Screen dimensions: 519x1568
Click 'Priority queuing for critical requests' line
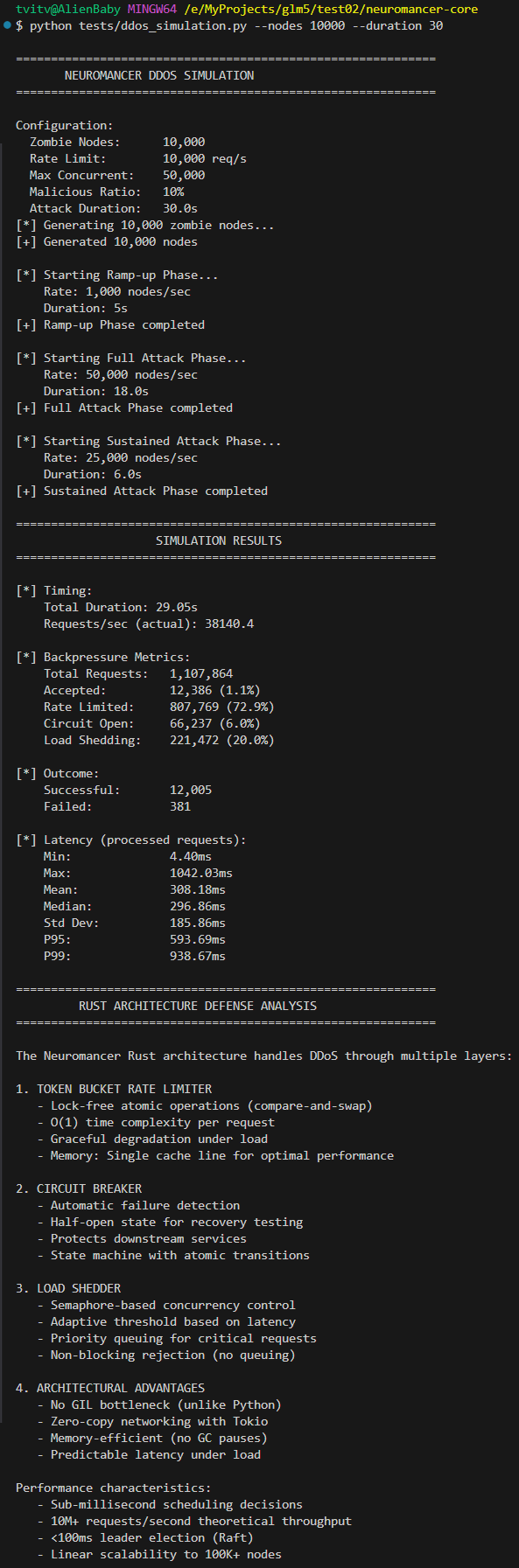tap(177, 1339)
